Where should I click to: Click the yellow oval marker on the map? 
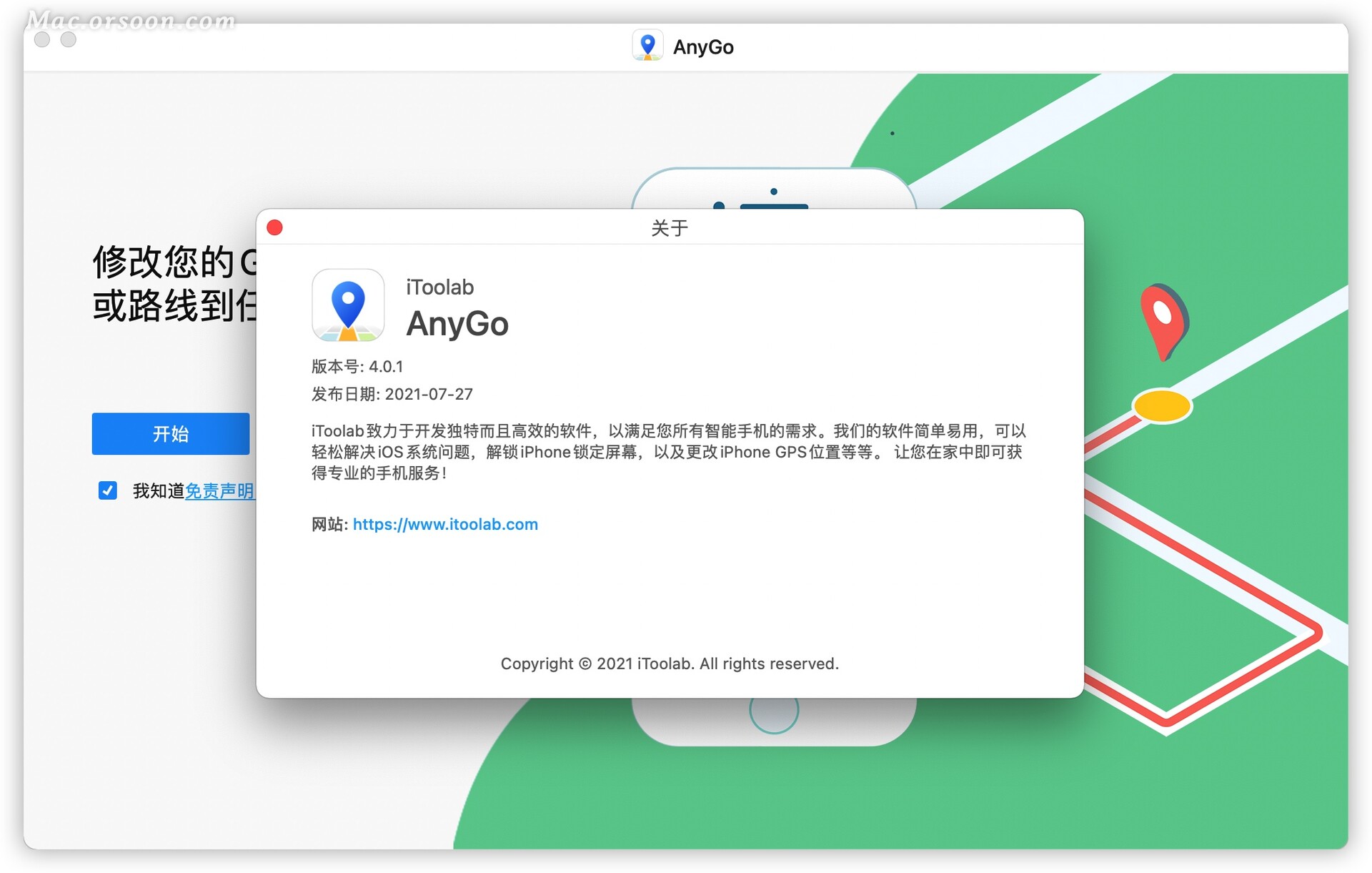click(1161, 406)
